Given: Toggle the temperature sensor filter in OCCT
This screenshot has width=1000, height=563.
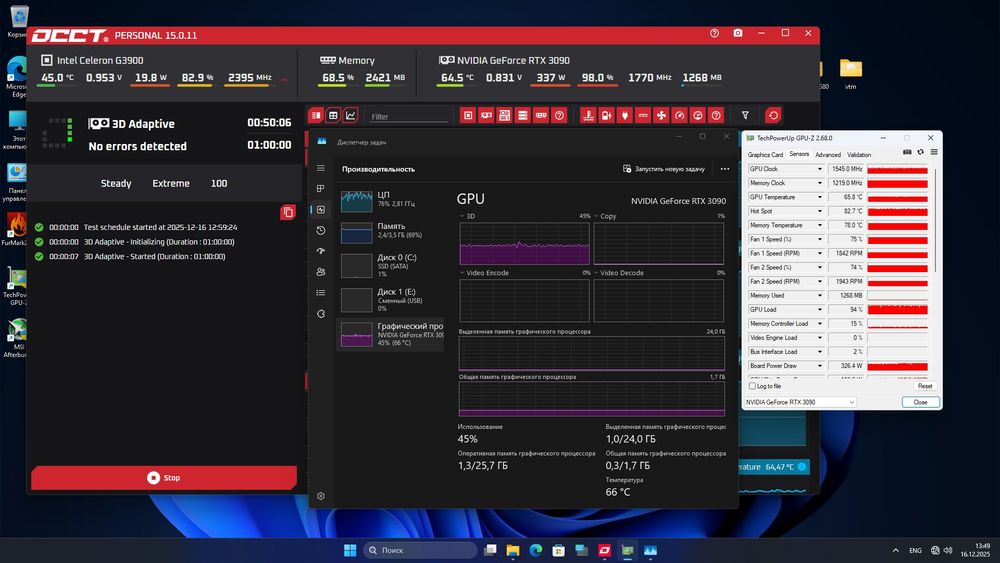Looking at the screenshot, I should (x=588, y=115).
